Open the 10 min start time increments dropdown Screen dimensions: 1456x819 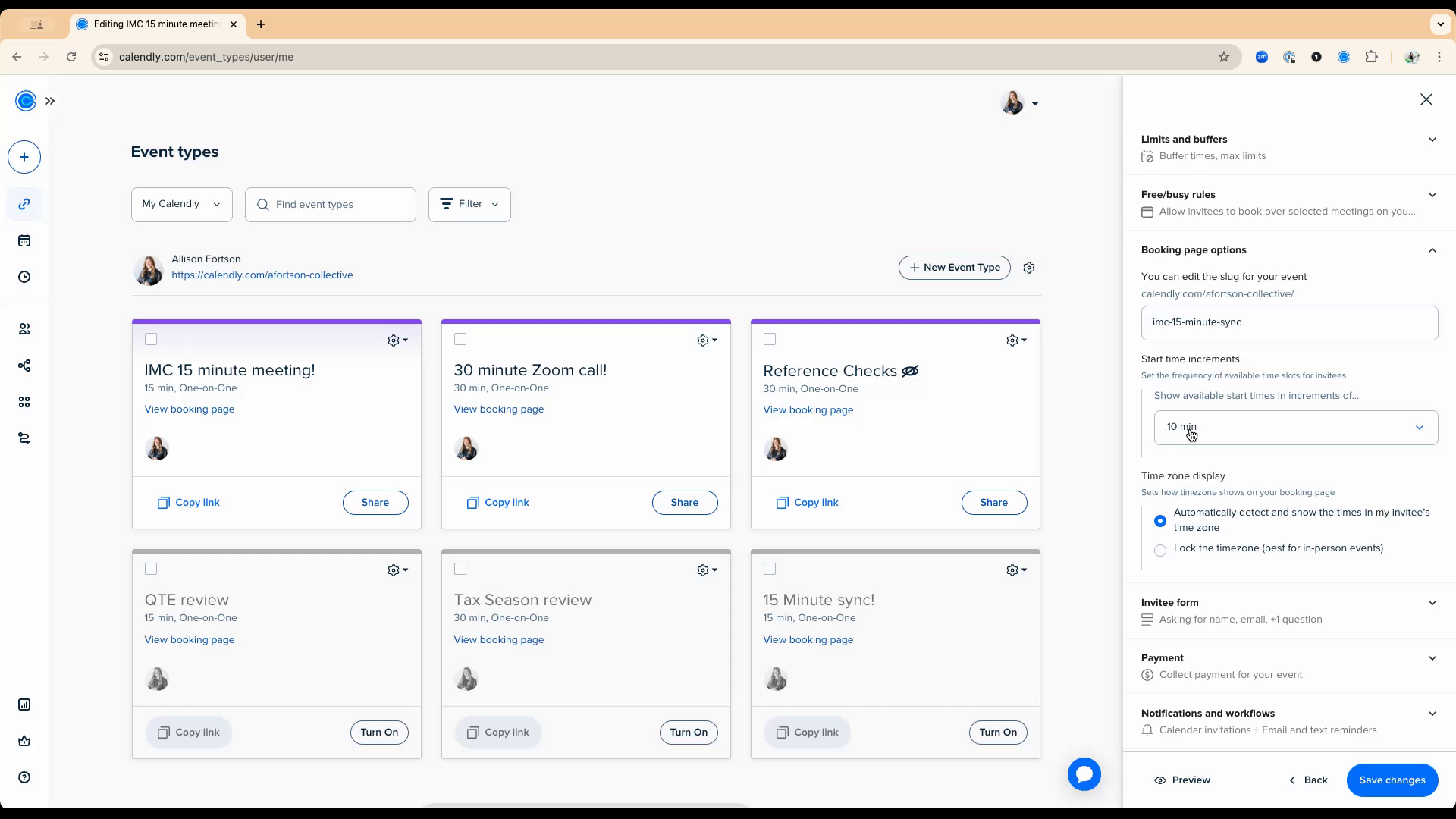[x=1295, y=428]
